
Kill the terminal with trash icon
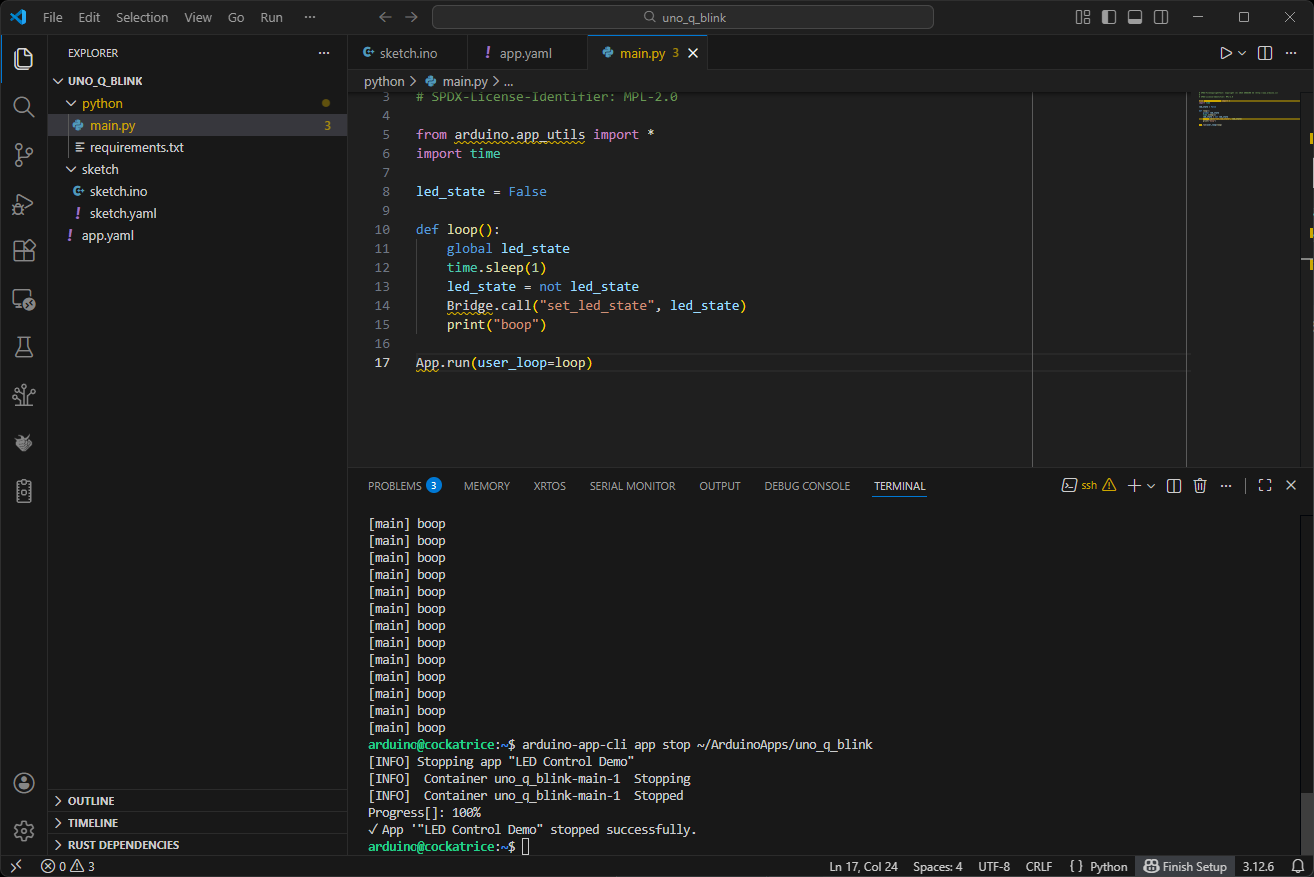click(1200, 486)
